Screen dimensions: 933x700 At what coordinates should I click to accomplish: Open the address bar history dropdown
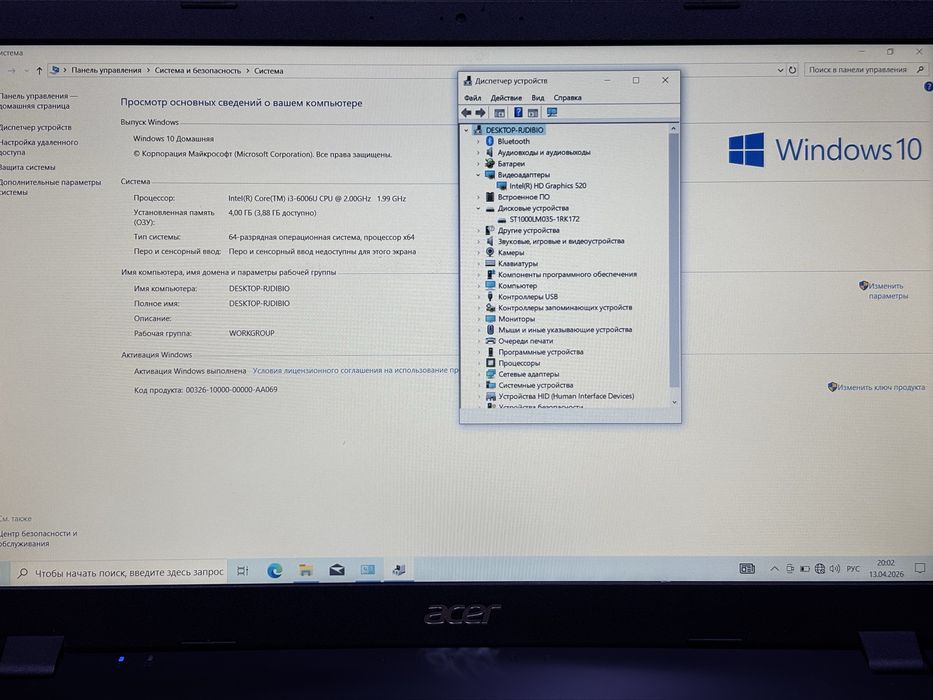click(780, 70)
